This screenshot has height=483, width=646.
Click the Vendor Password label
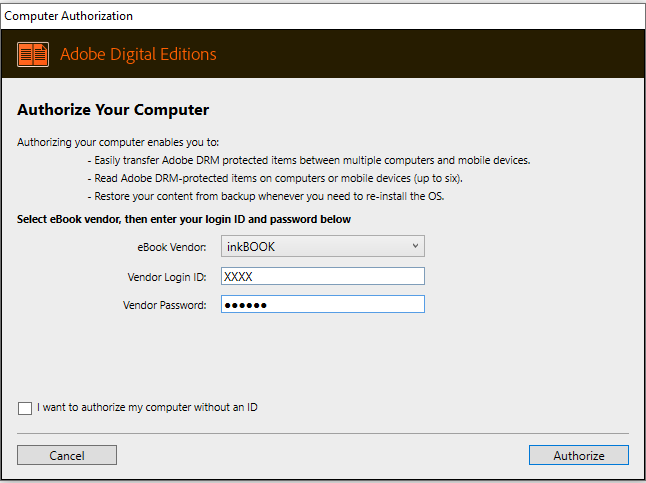165,305
